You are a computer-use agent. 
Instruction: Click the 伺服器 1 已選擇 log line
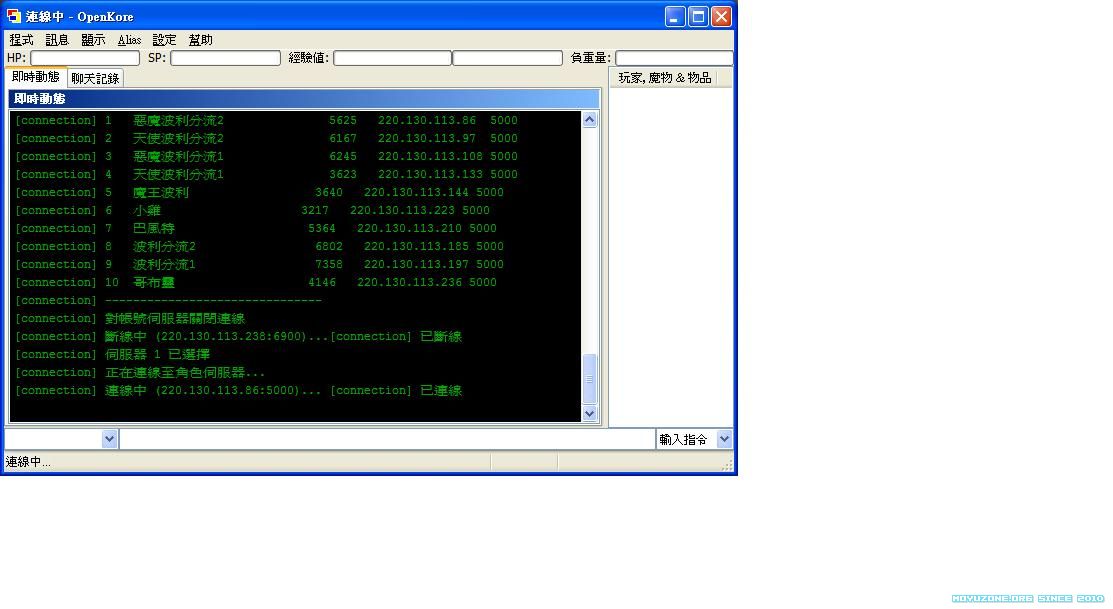[112, 355]
